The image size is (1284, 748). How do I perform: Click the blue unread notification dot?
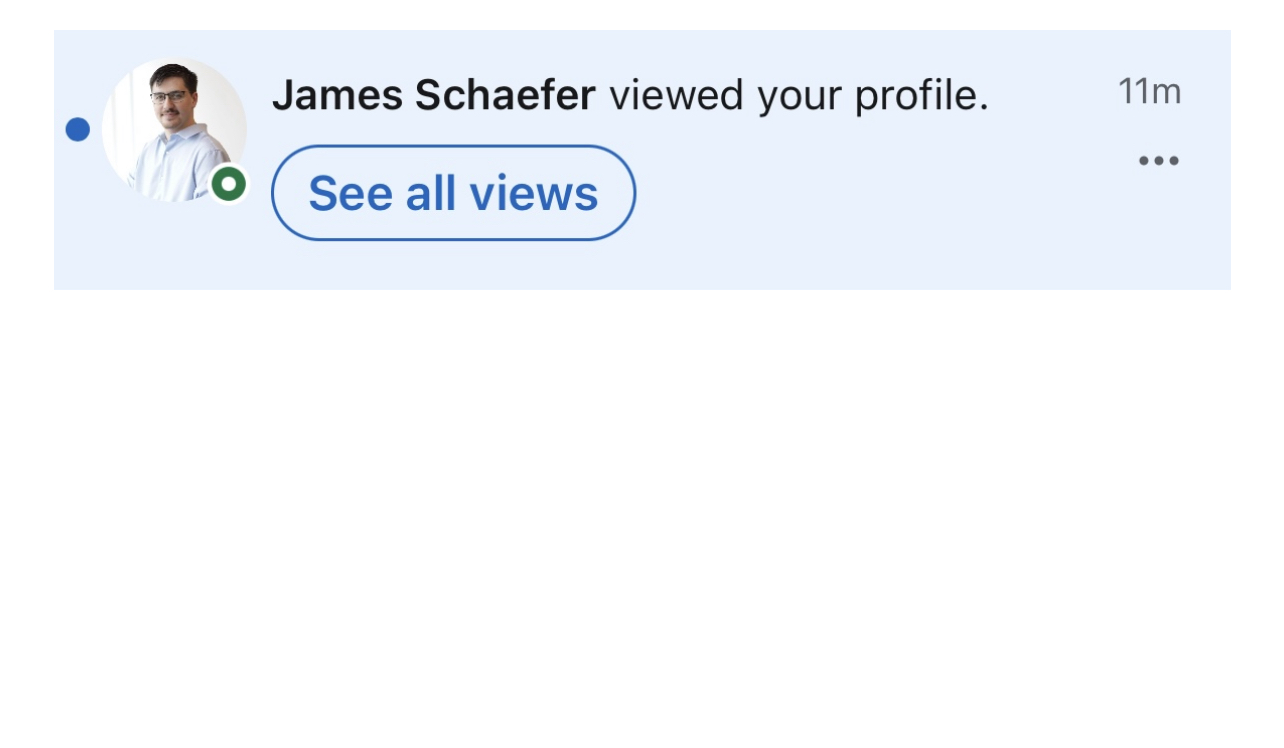[x=78, y=129]
